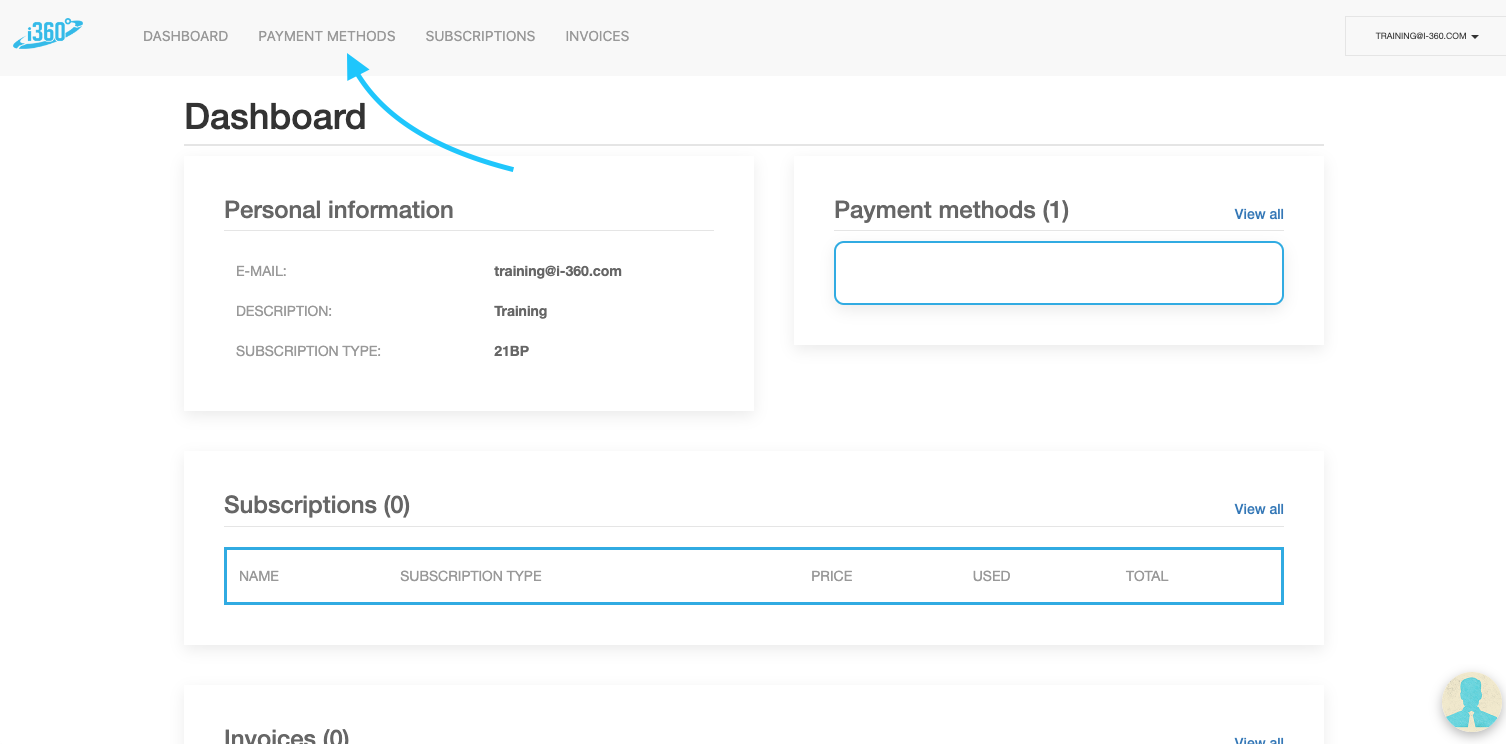Click the Subscriptions (0) heading

pos(317,505)
